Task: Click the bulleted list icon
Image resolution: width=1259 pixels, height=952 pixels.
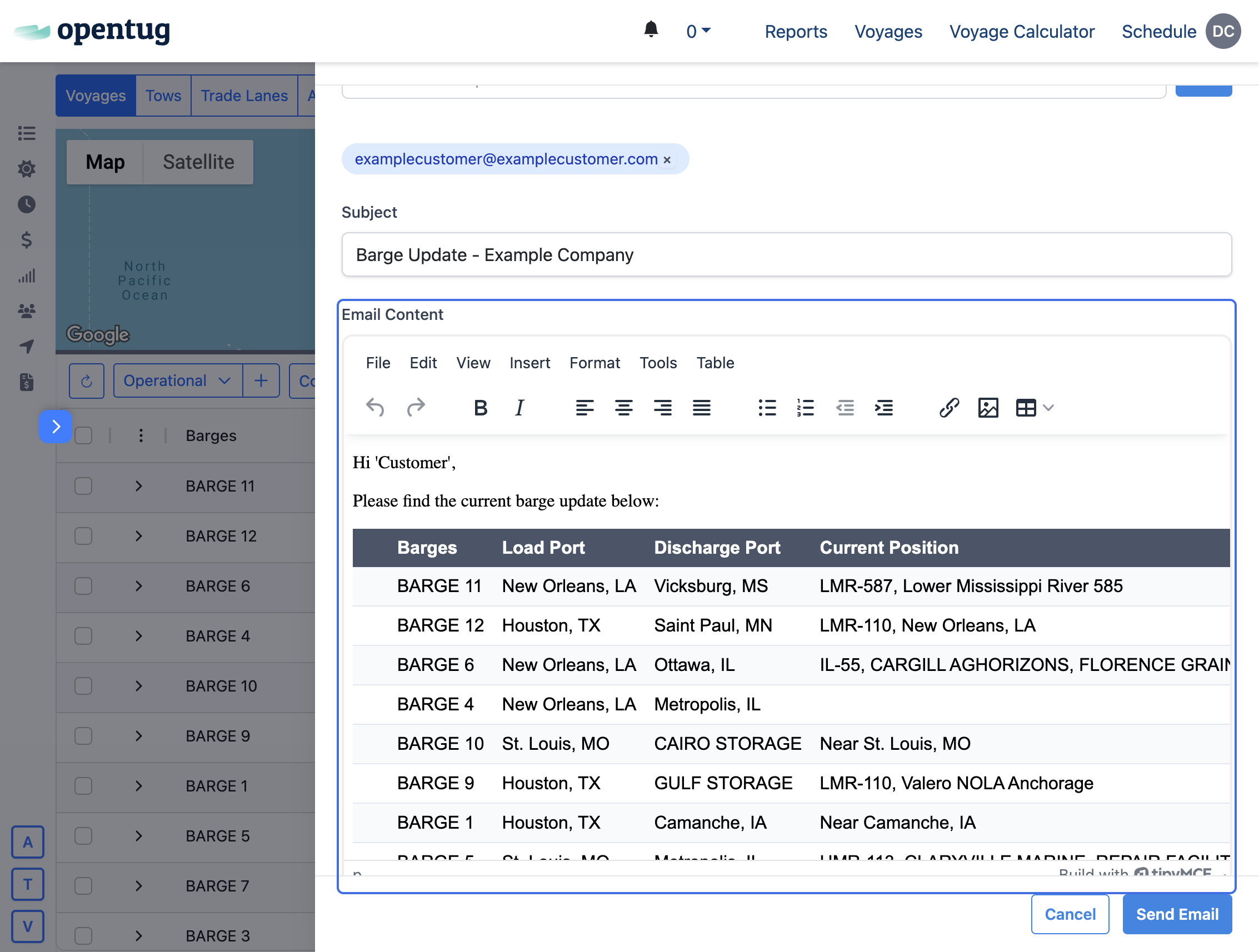Action: (x=767, y=408)
